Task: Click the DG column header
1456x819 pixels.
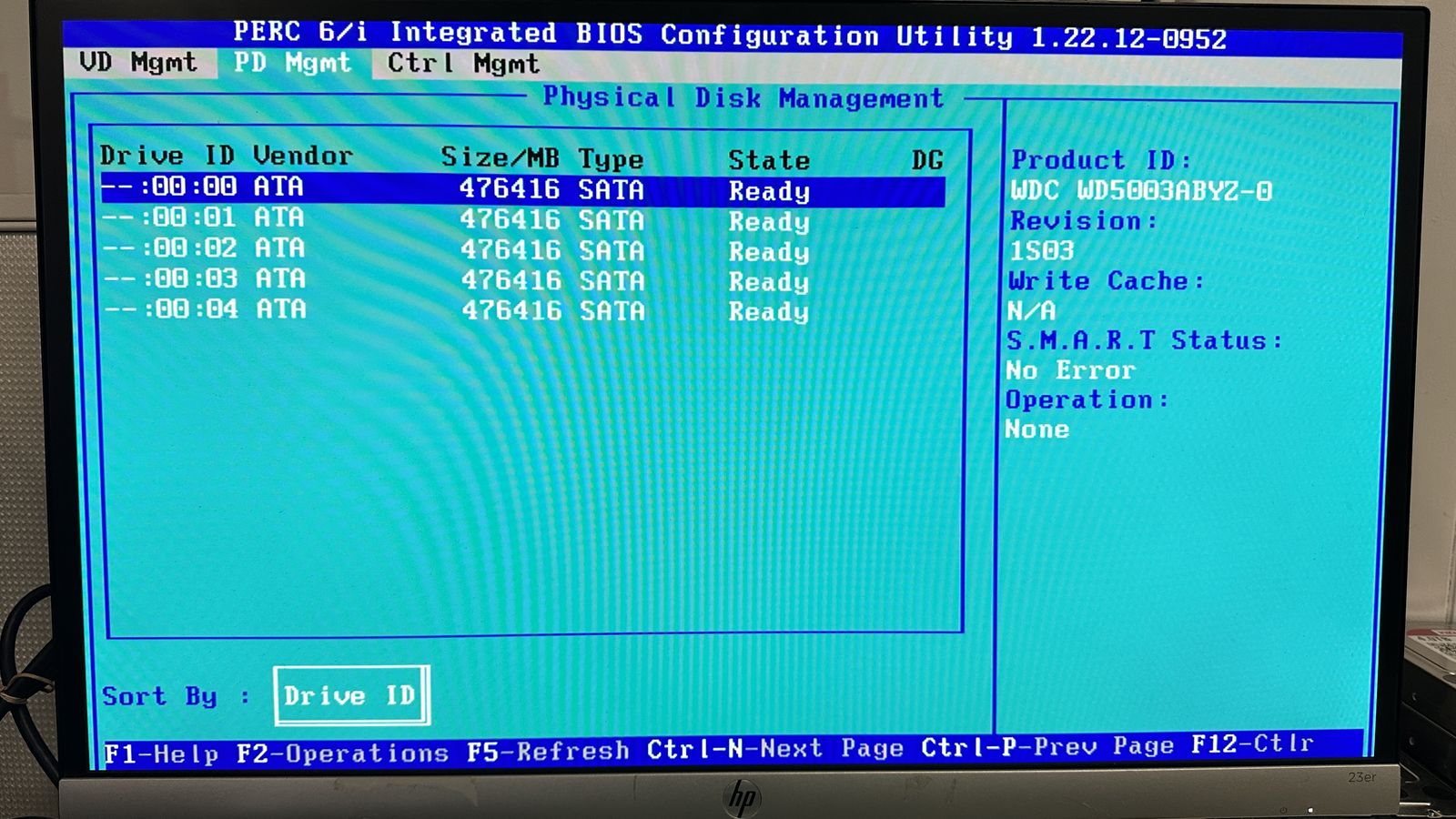Action: pos(927,161)
